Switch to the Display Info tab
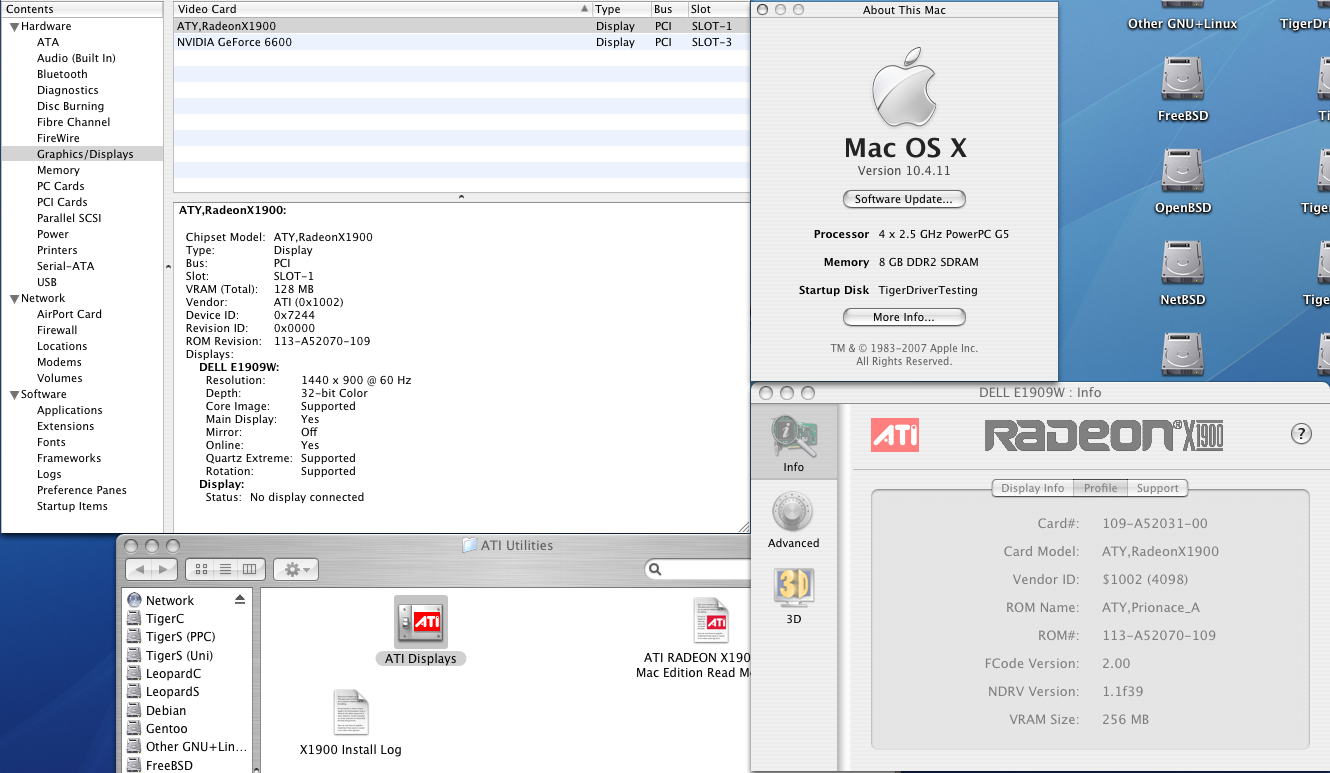This screenshot has width=1330, height=773. click(1032, 488)
